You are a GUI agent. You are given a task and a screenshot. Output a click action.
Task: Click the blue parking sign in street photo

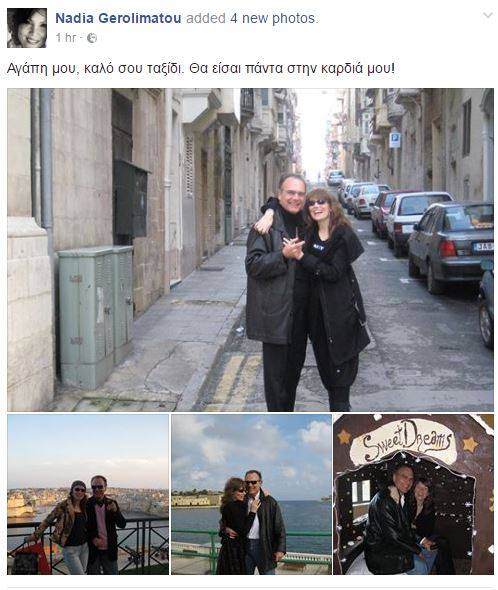[394, 140]
